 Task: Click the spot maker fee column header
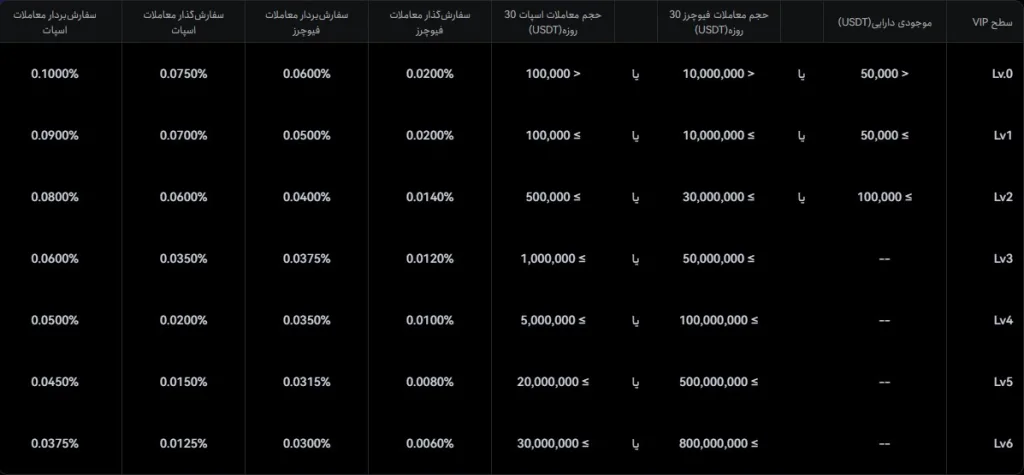pos(183,21)
